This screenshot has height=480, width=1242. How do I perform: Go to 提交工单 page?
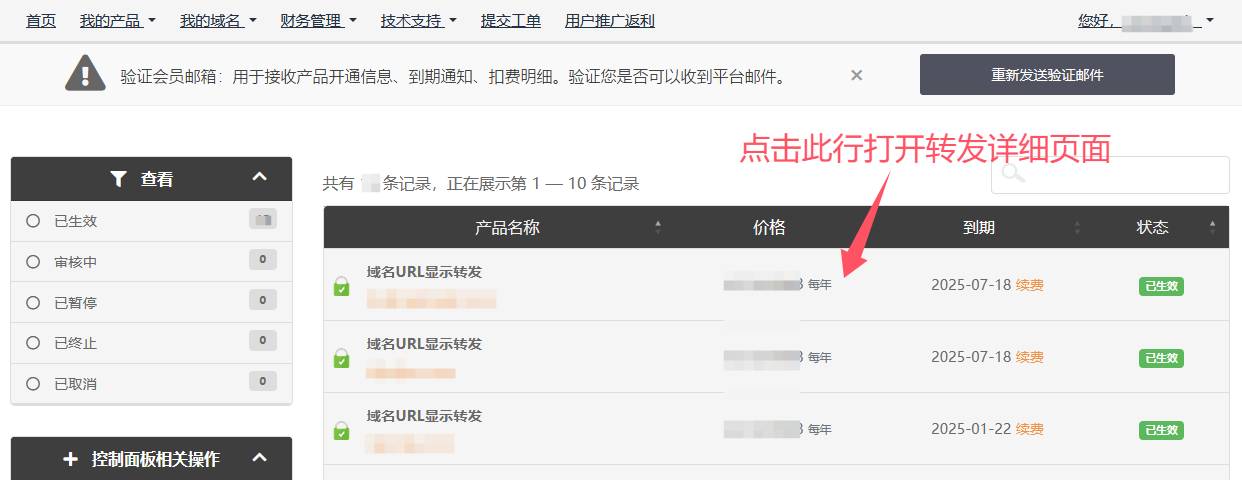click(511, 20)
